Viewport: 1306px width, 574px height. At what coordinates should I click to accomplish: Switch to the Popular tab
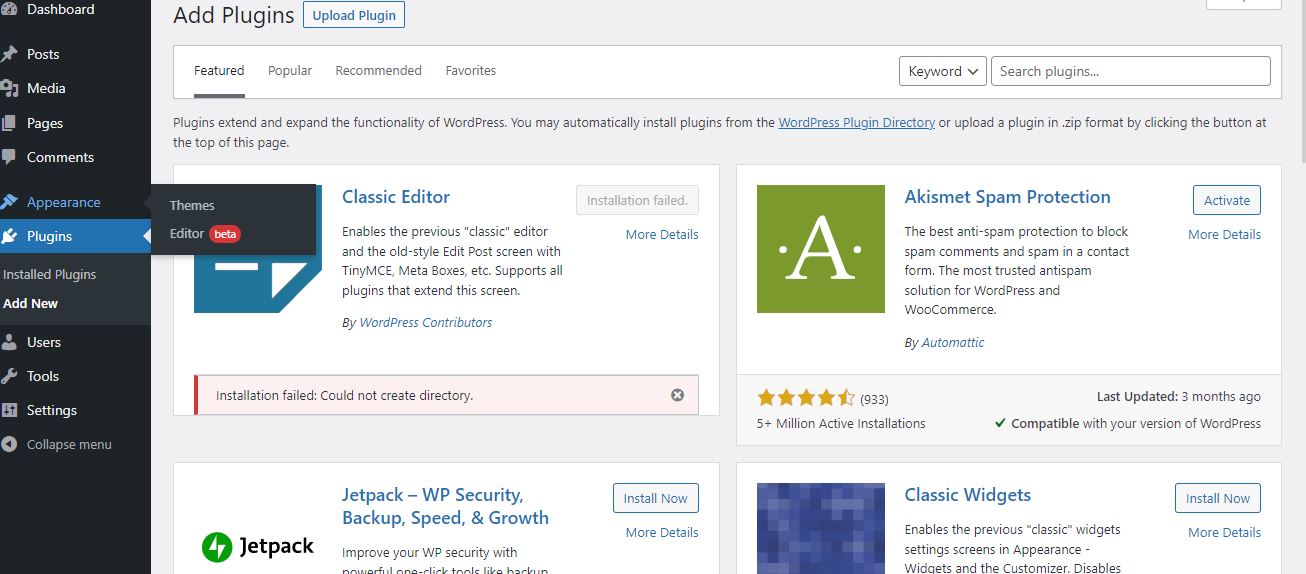290,71
